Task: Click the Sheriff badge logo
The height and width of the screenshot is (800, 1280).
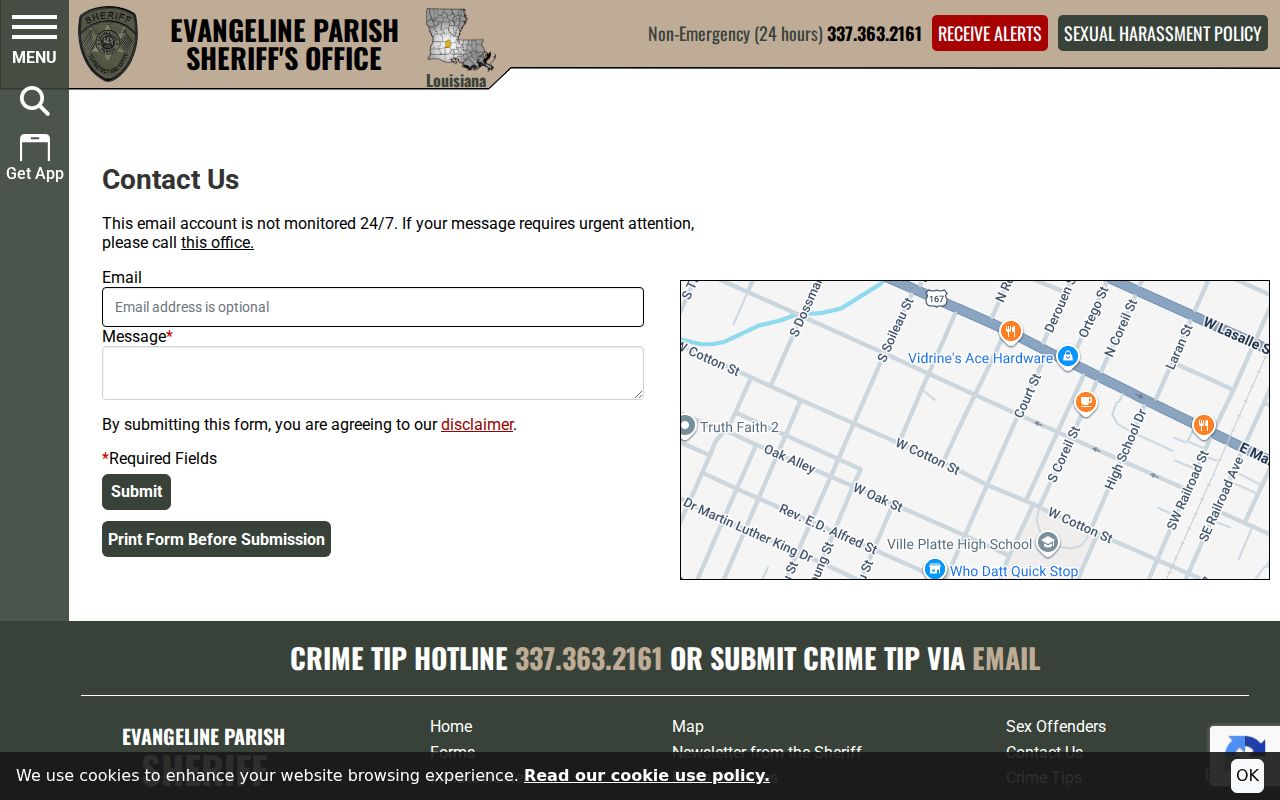Action: [x=108, y=44]
